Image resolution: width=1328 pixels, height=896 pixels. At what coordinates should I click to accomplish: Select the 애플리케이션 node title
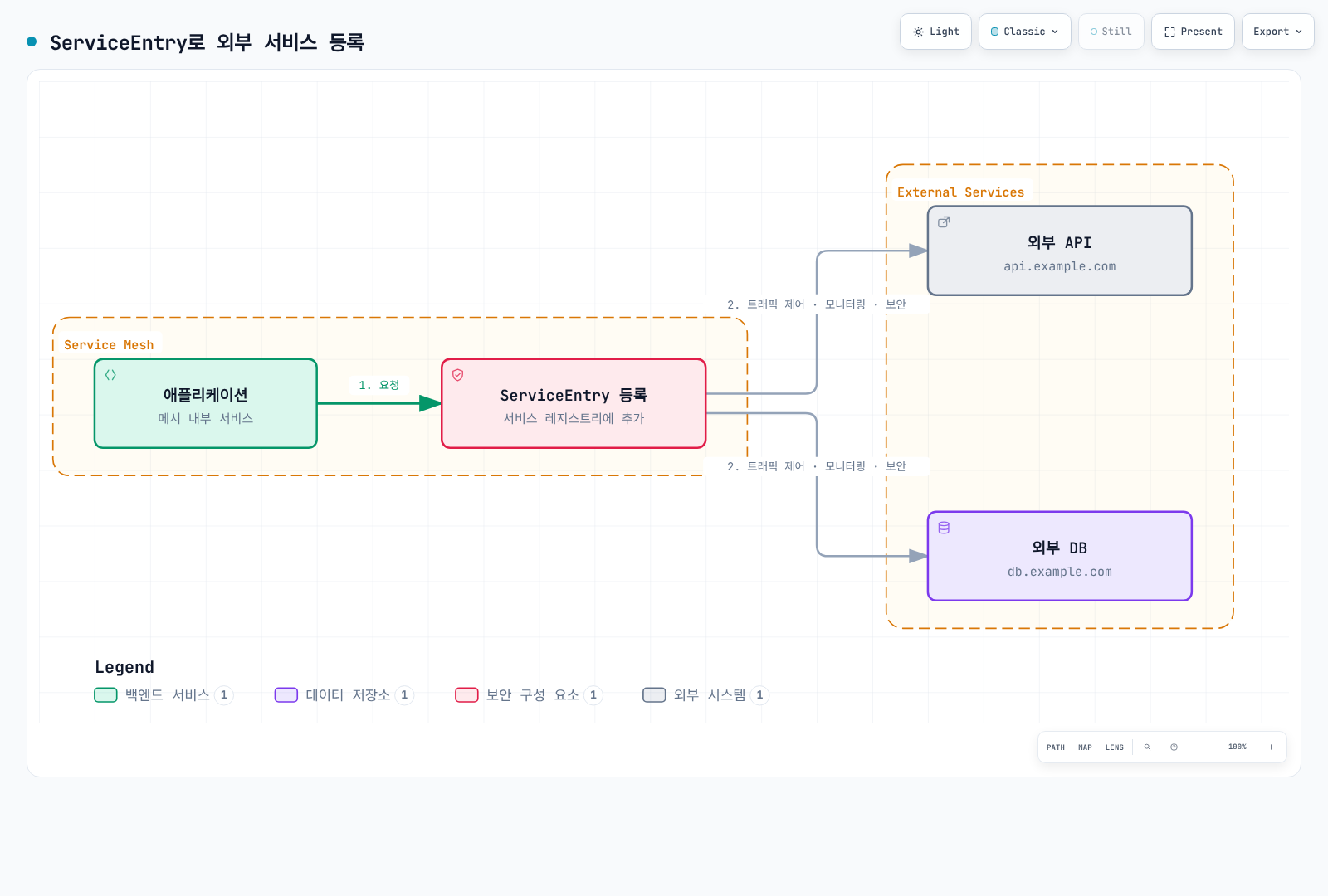[x=206, y=395]
